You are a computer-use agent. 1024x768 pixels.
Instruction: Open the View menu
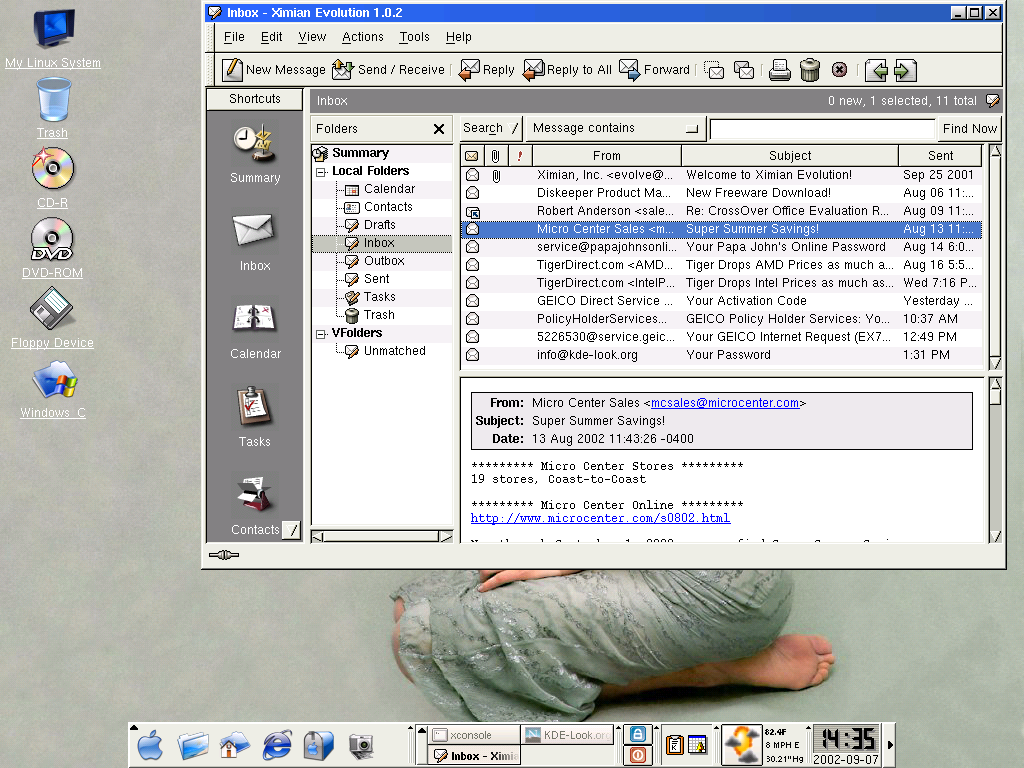(312, 37)
